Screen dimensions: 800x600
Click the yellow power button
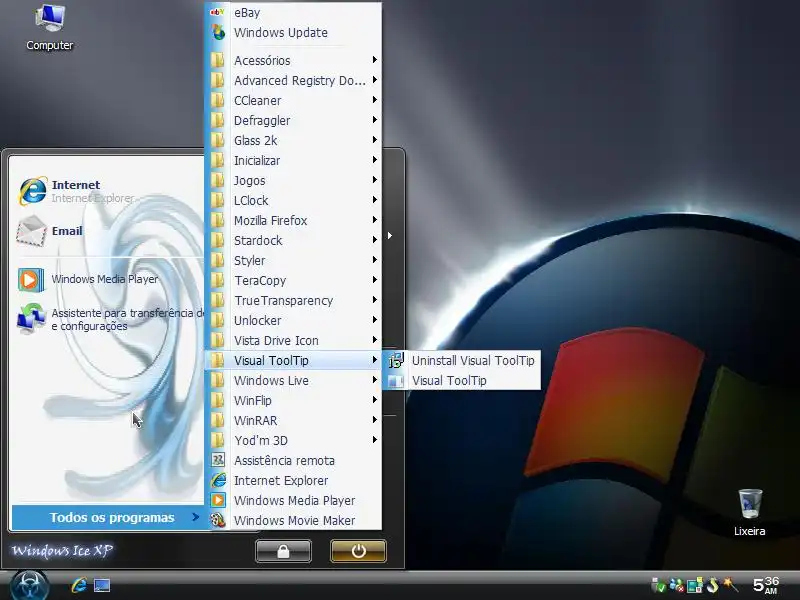(x=358, y=551)
